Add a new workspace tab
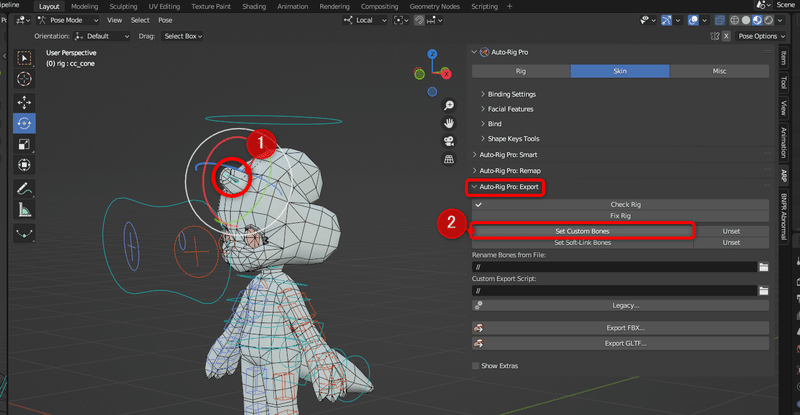Viewport: 800px width, 415px height. [509, 6]
